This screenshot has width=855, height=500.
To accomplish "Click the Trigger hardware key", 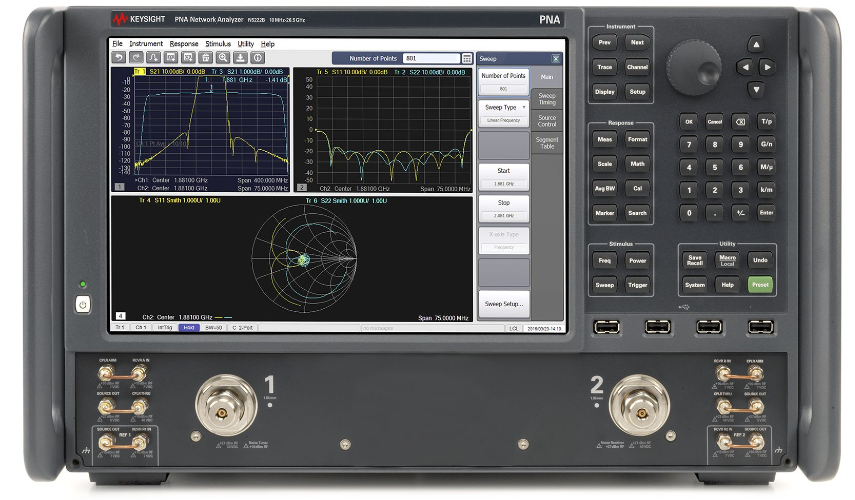I will [x=637, y=285].
